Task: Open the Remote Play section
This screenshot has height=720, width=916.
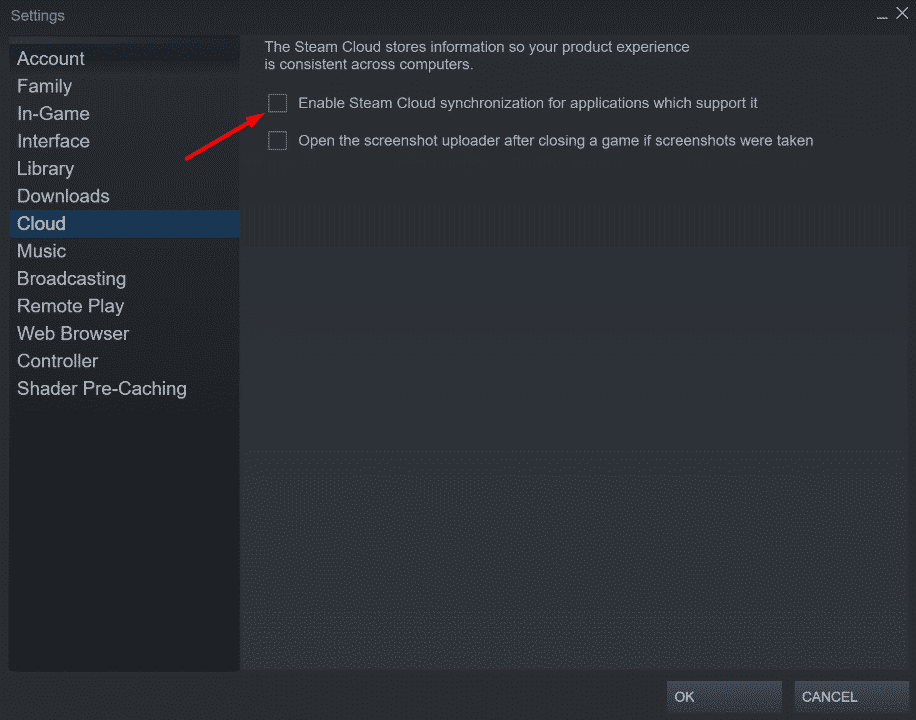Action: [70, 306]
